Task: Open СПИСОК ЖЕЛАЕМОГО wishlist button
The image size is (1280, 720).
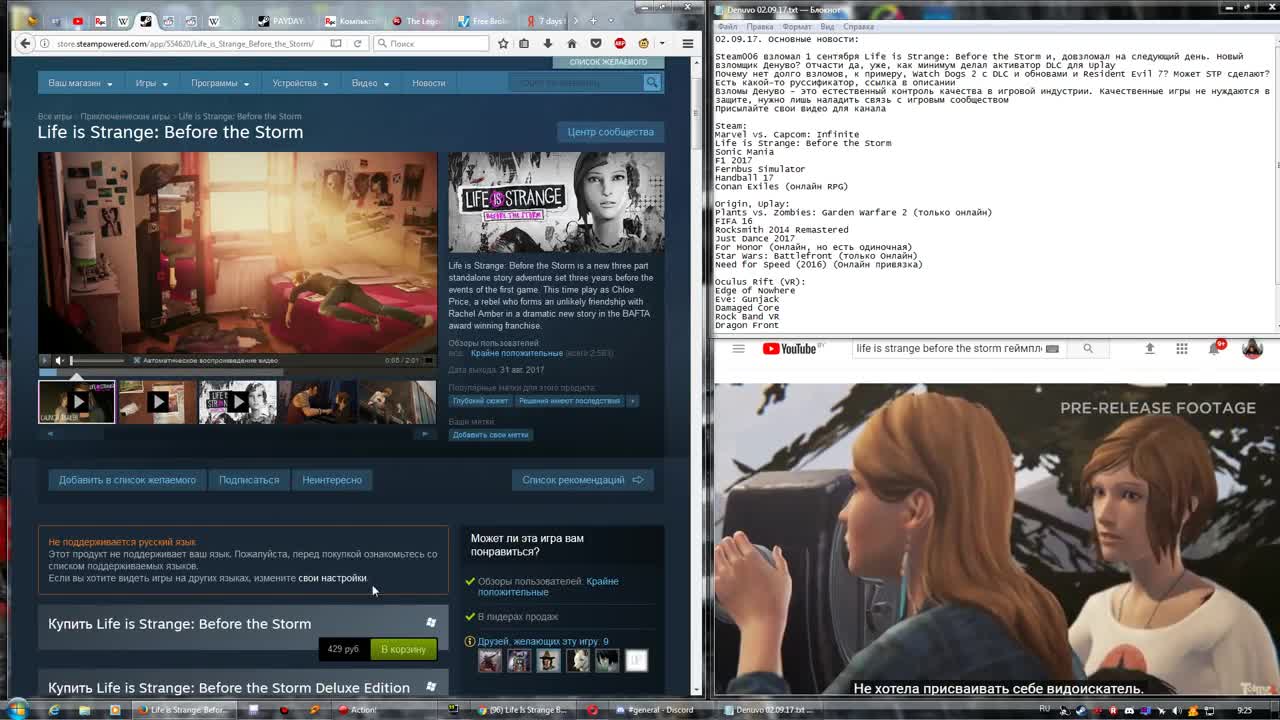Action: pos(608,62)
